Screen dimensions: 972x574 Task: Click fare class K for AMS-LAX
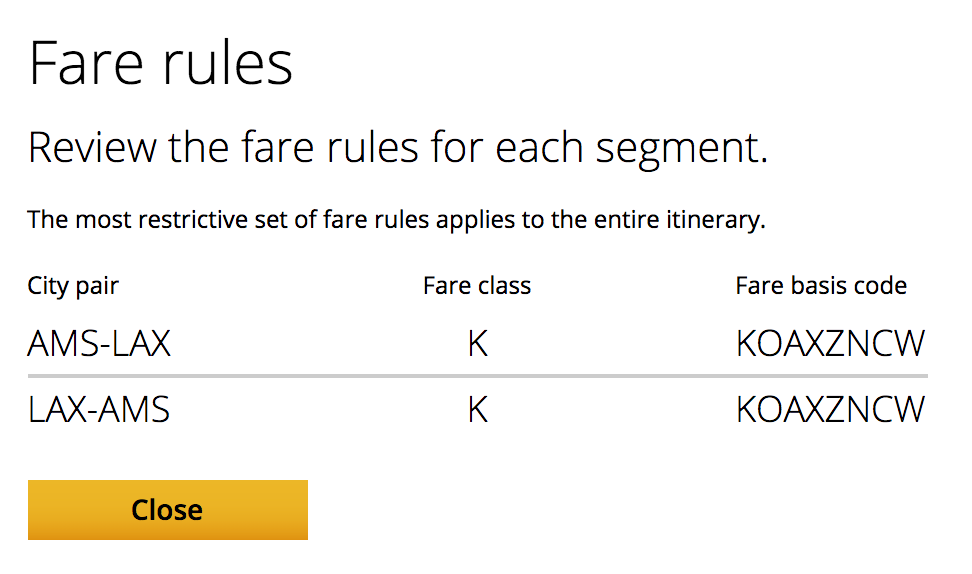click(478, 344)
